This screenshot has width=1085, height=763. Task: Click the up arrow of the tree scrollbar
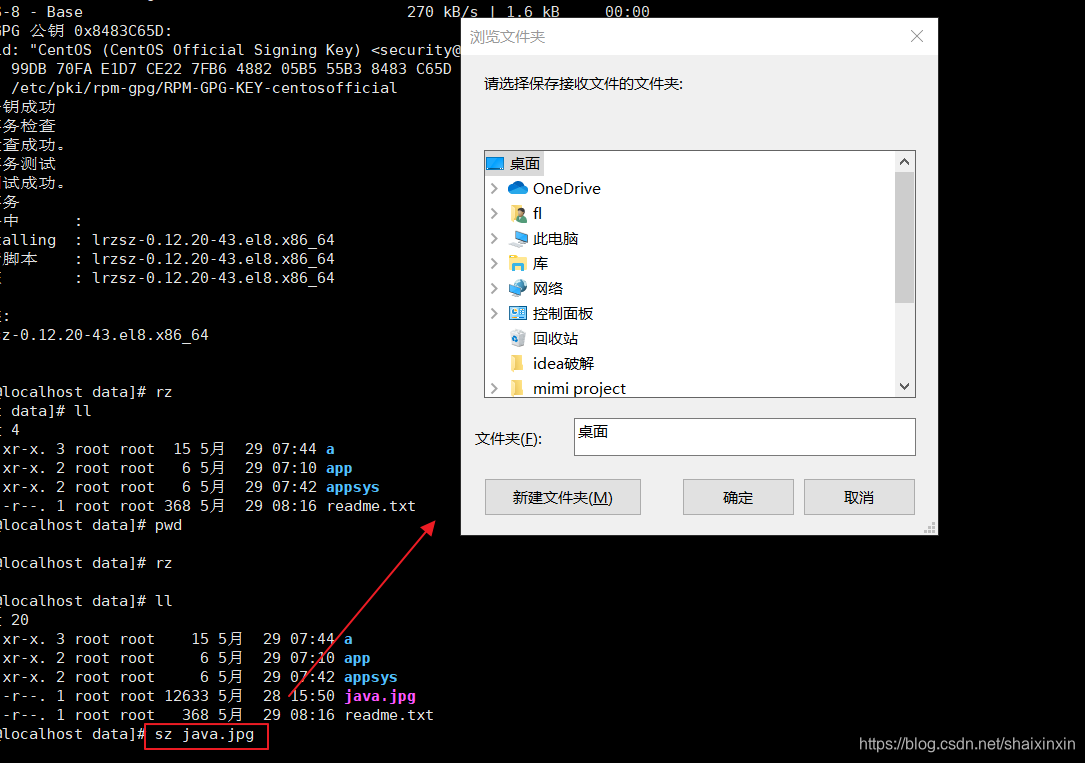coord(904,160)
